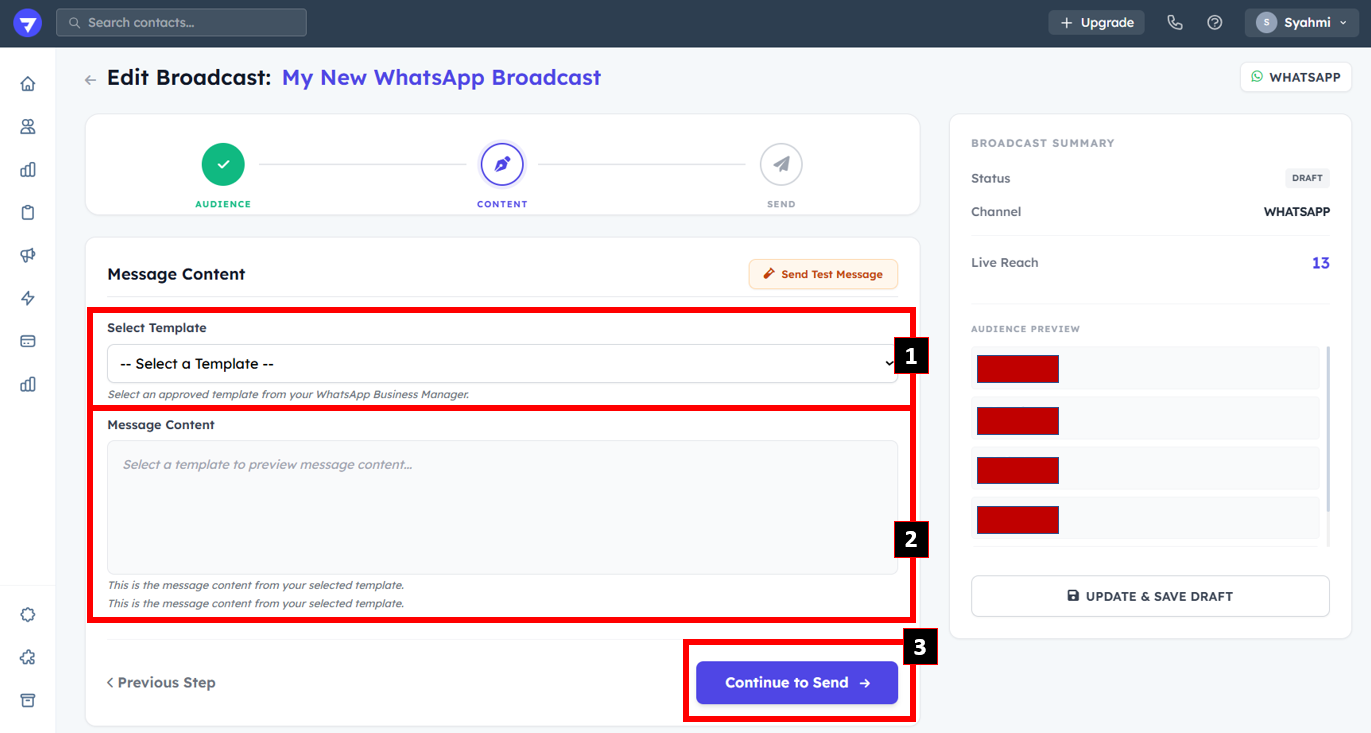Open the Select a Template dropdown
Viewport: 1371px width, 733px height.
[501, 364]
